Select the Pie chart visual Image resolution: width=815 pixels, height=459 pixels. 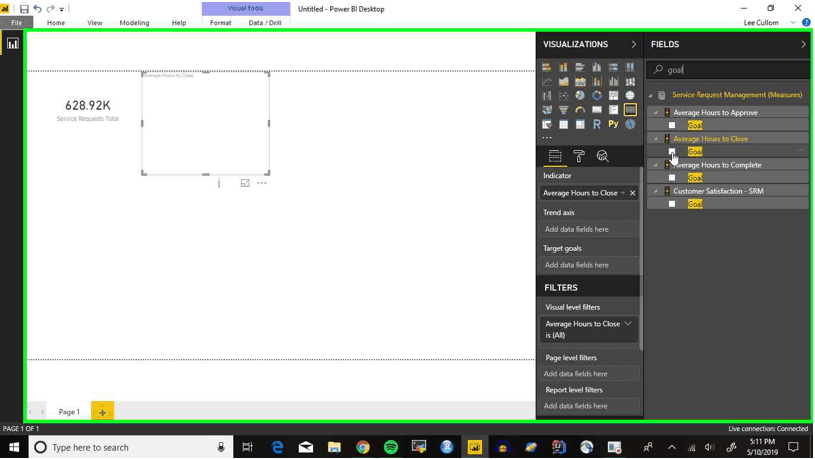point(580,96)
